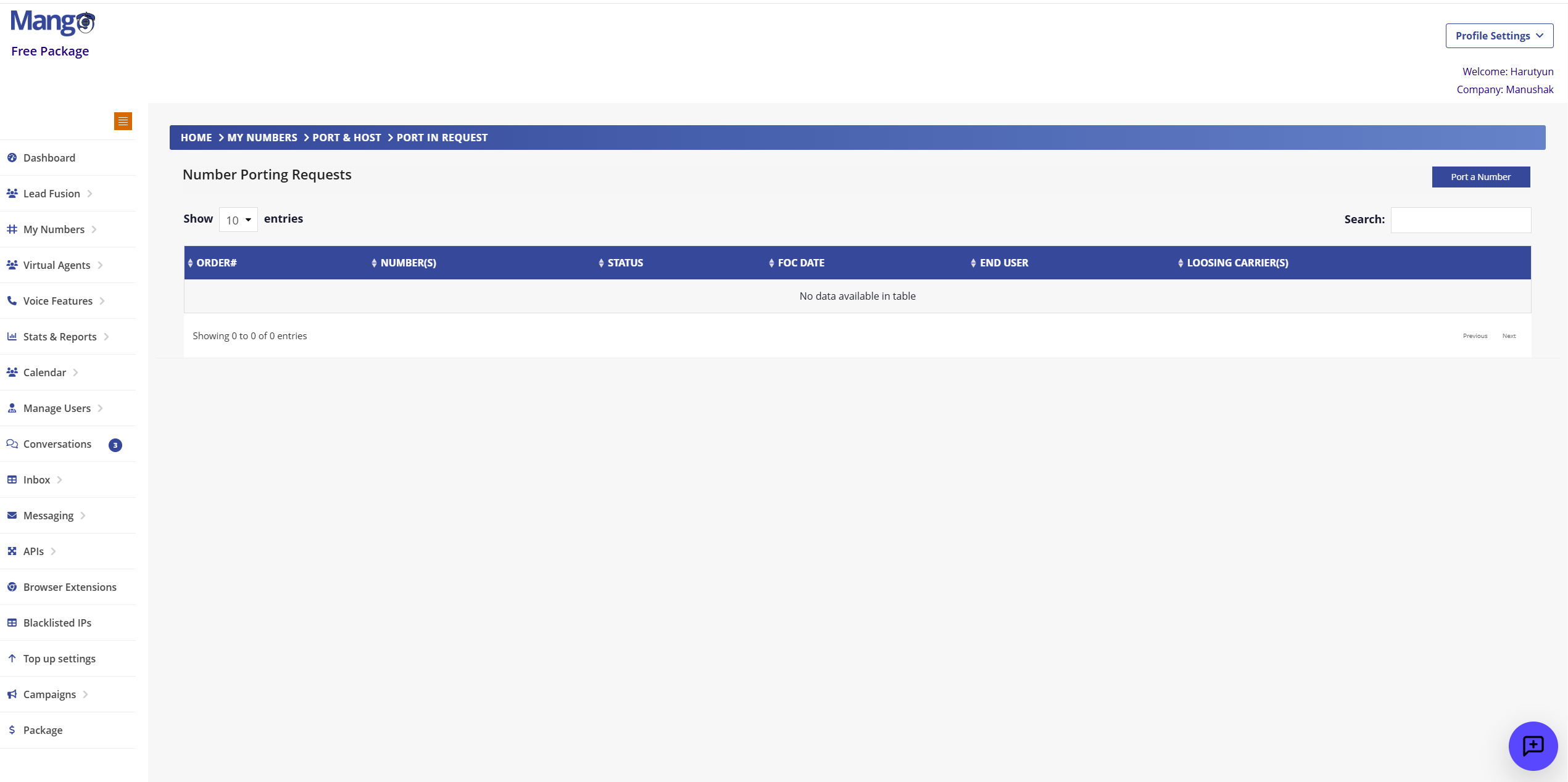Open the APIs section icon
1568x782 pixels.
click(x=12, y=551)
